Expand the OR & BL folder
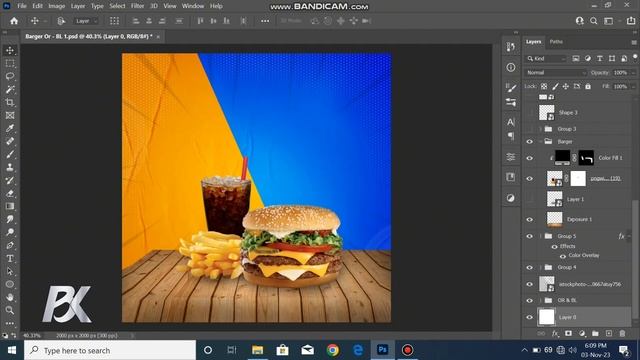Viewport: 640px width, 360px height. tap(541, 300)
